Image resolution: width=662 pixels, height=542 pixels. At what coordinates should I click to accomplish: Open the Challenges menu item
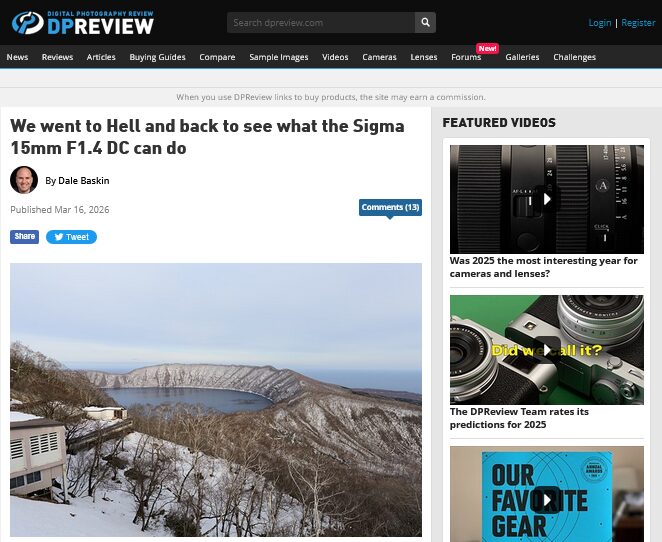(575, 57)
